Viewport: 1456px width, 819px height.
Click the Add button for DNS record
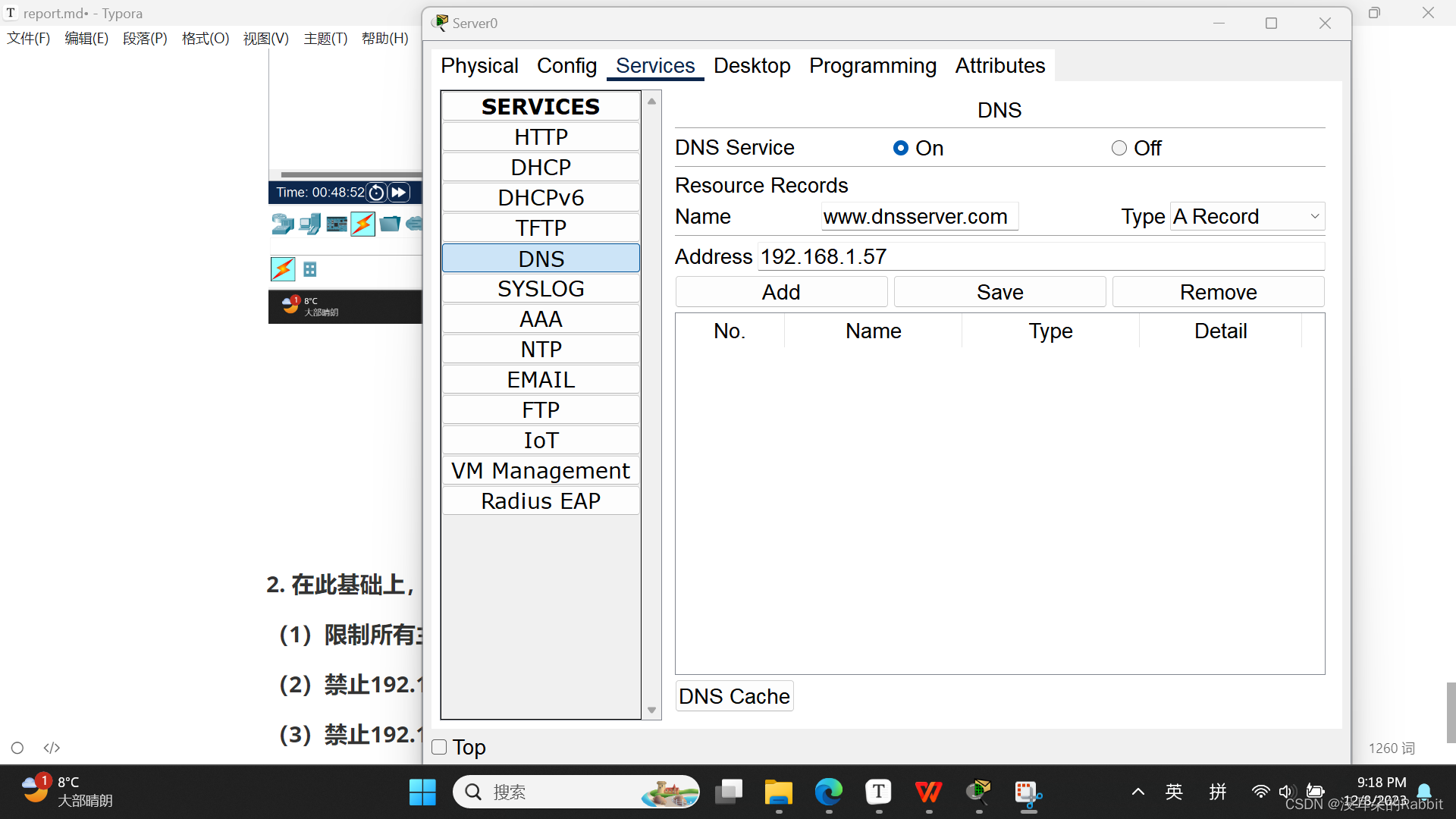[x=780, y=292]
